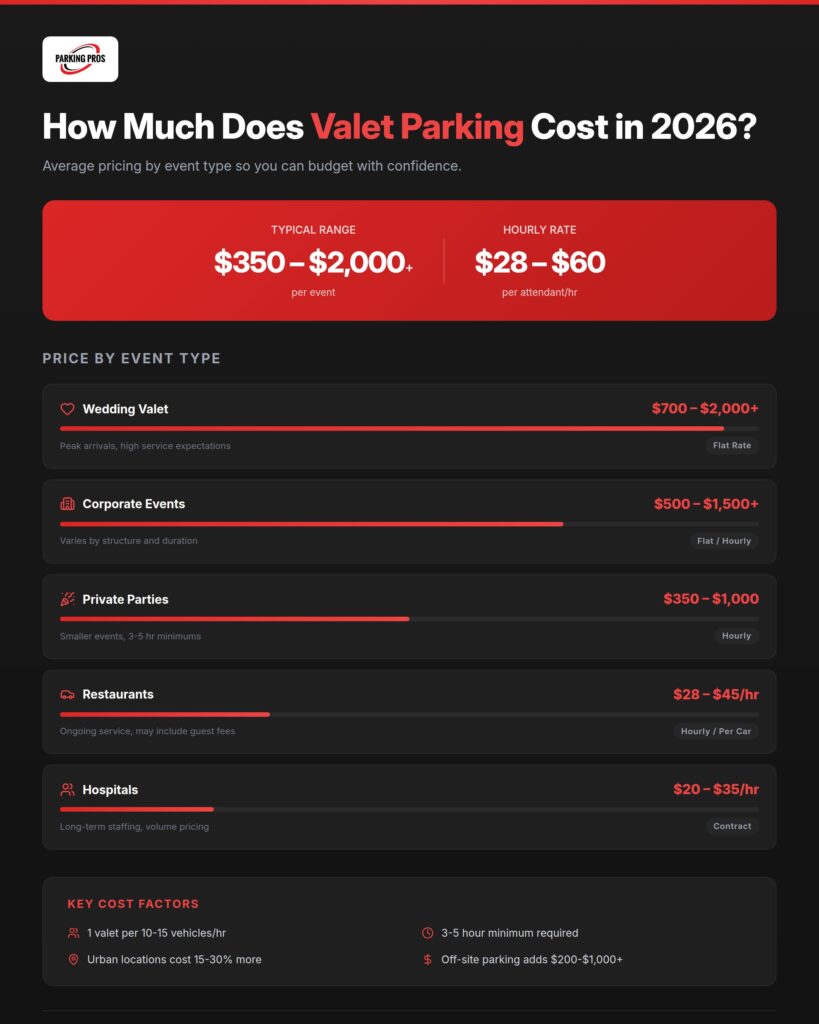This screenshot has height=1024, width=819.
Task: Click the valet-per-vehicles people icon
Action: click(73, 933)
